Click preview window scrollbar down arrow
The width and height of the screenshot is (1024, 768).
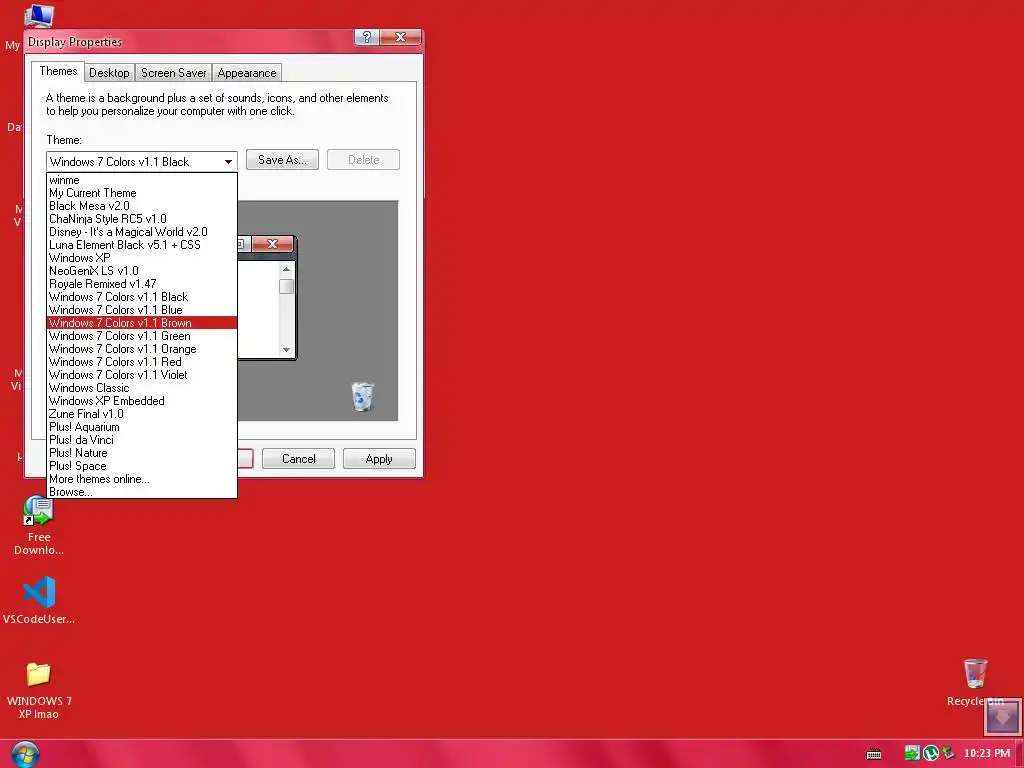tap(286, 350)
